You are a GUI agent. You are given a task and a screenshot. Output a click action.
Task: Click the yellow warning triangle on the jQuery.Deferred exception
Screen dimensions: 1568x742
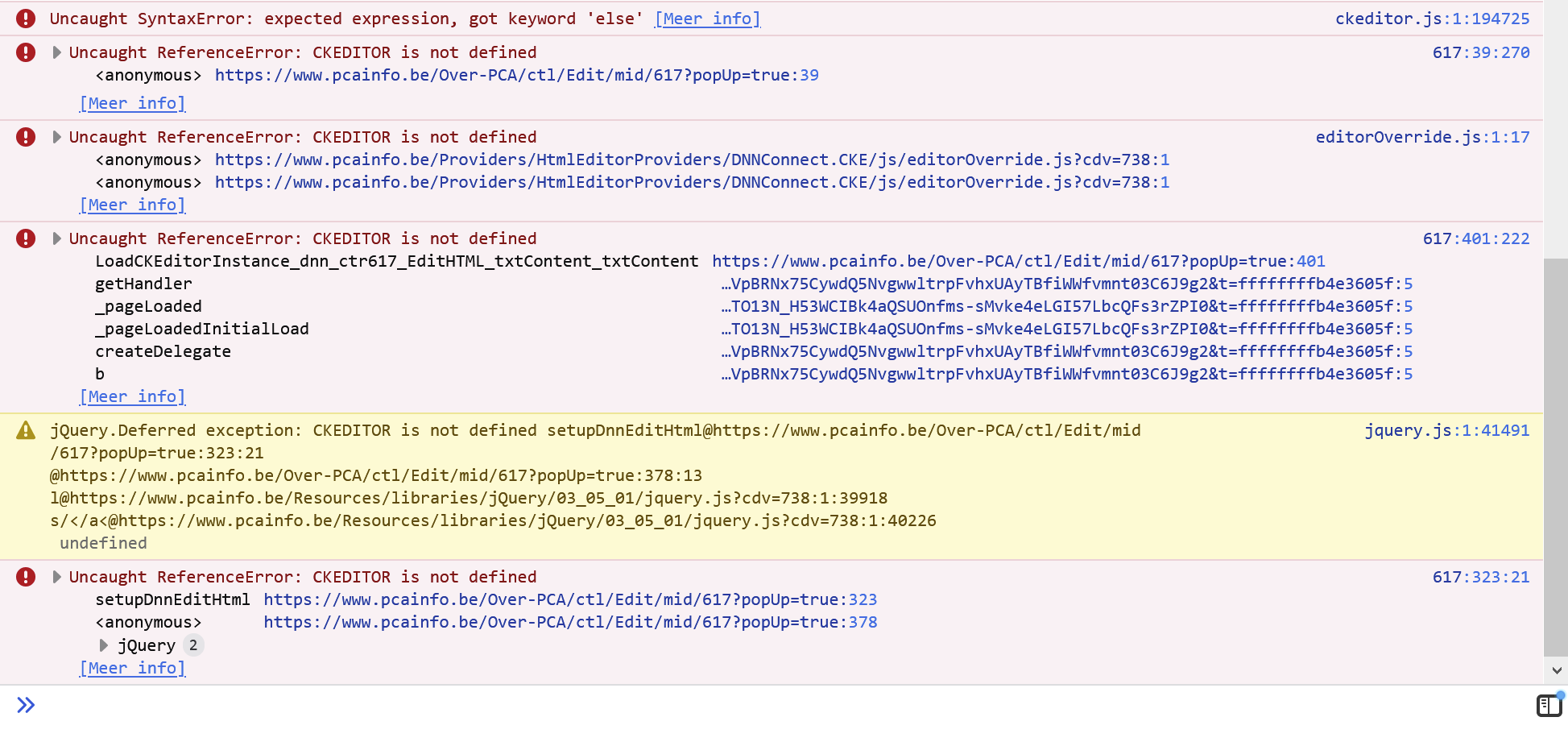pyautogui.click(x=25, y=430)
